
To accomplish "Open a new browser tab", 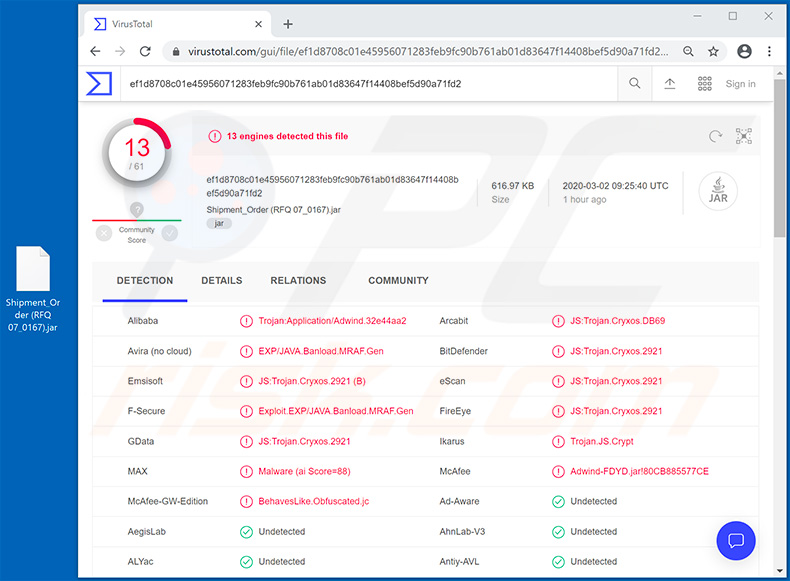I will click(x=288, y=24).
